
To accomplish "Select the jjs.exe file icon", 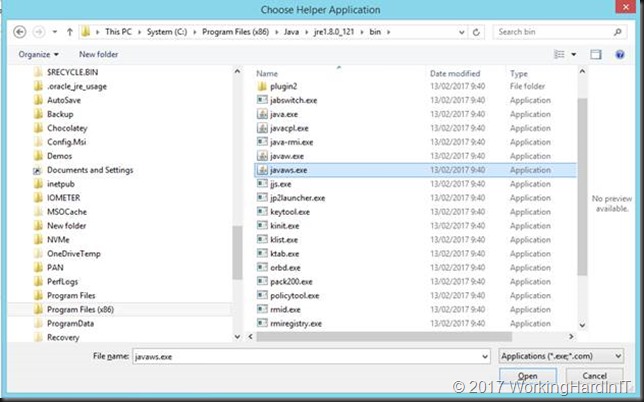I will click(x=262, y=184).
